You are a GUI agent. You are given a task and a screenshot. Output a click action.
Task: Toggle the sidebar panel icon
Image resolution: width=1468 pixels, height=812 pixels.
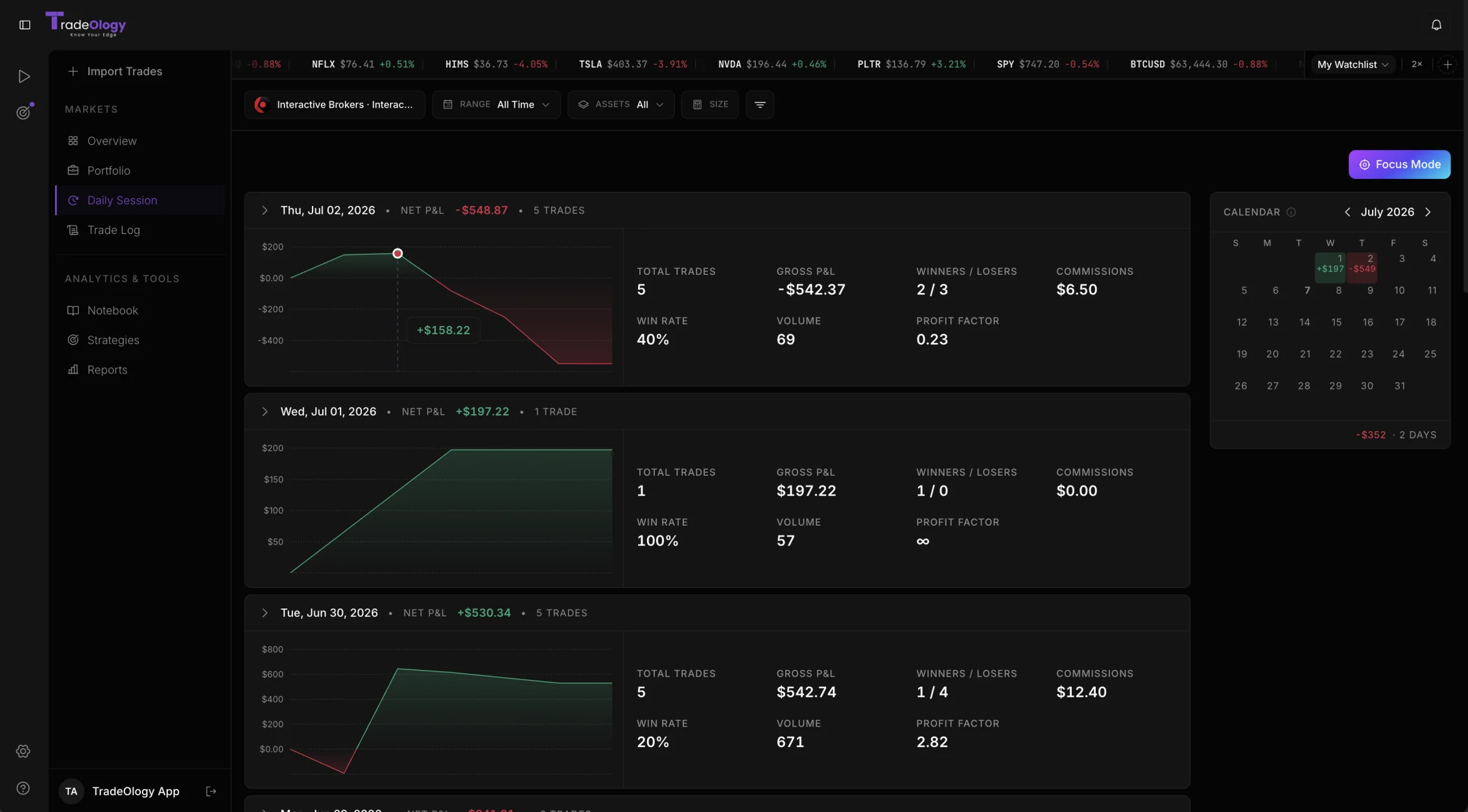25,25
